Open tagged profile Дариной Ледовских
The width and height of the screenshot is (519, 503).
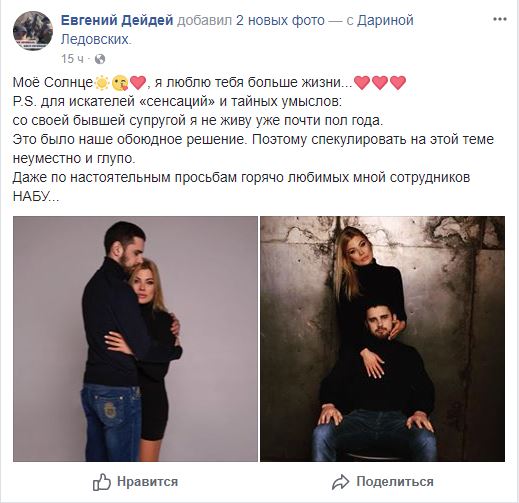[x=237, y=30]
